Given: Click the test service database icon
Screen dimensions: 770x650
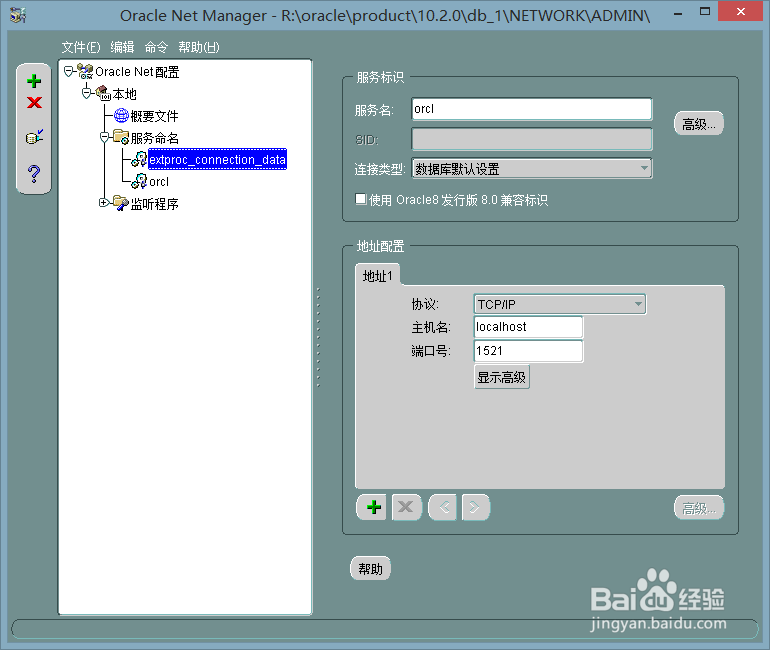Looking at the screenshot, I should pos(34,137).
